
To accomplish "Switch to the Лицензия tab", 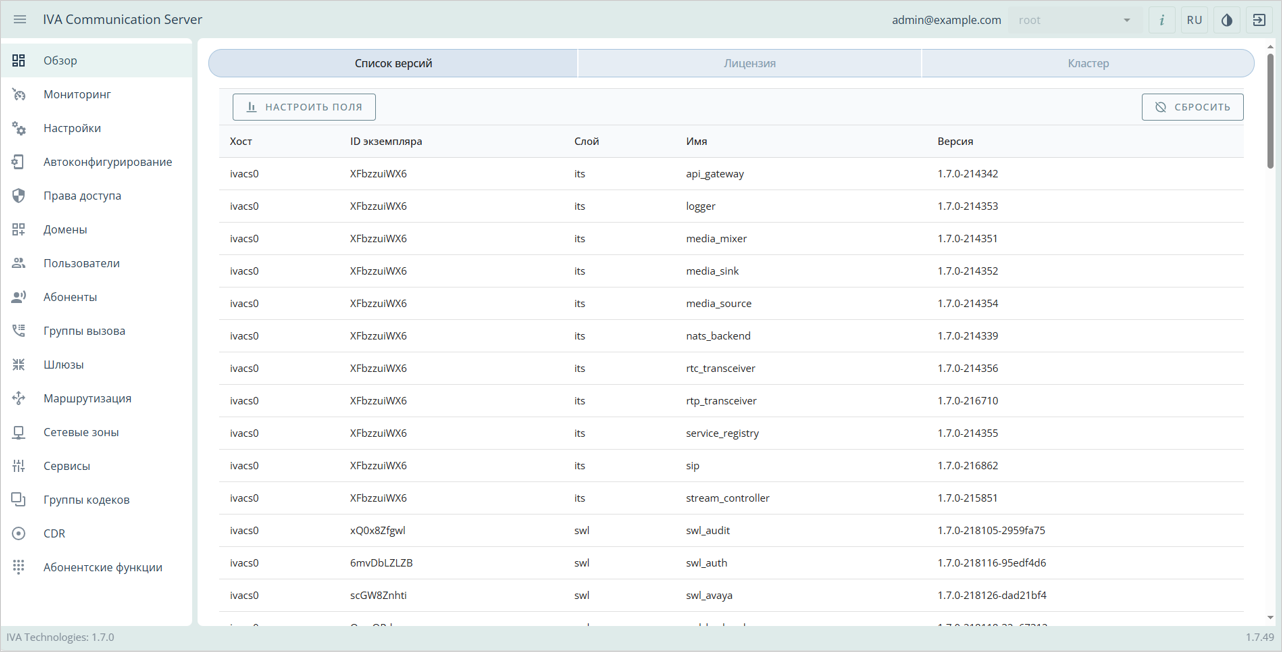I will click(749, 63).
